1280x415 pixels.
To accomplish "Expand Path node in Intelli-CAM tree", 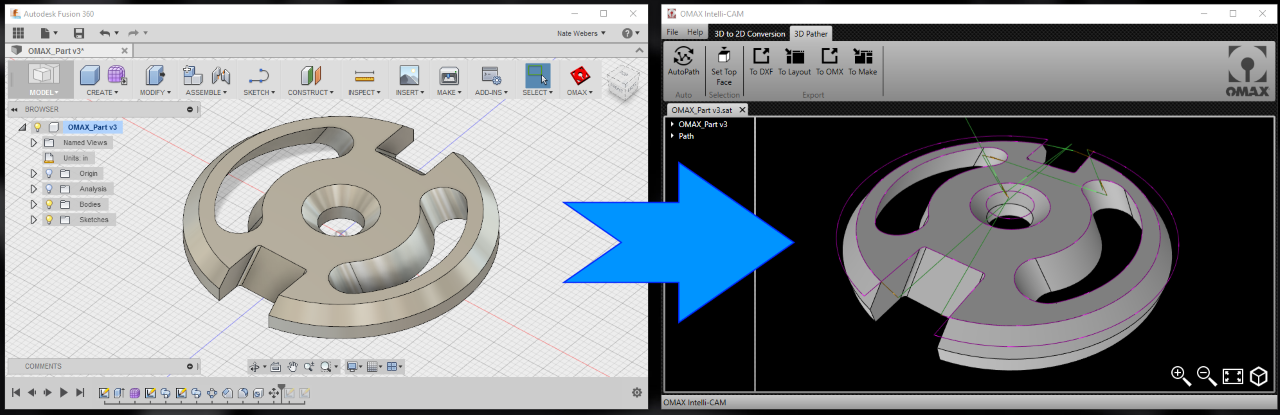I will (x=672, y=136).
